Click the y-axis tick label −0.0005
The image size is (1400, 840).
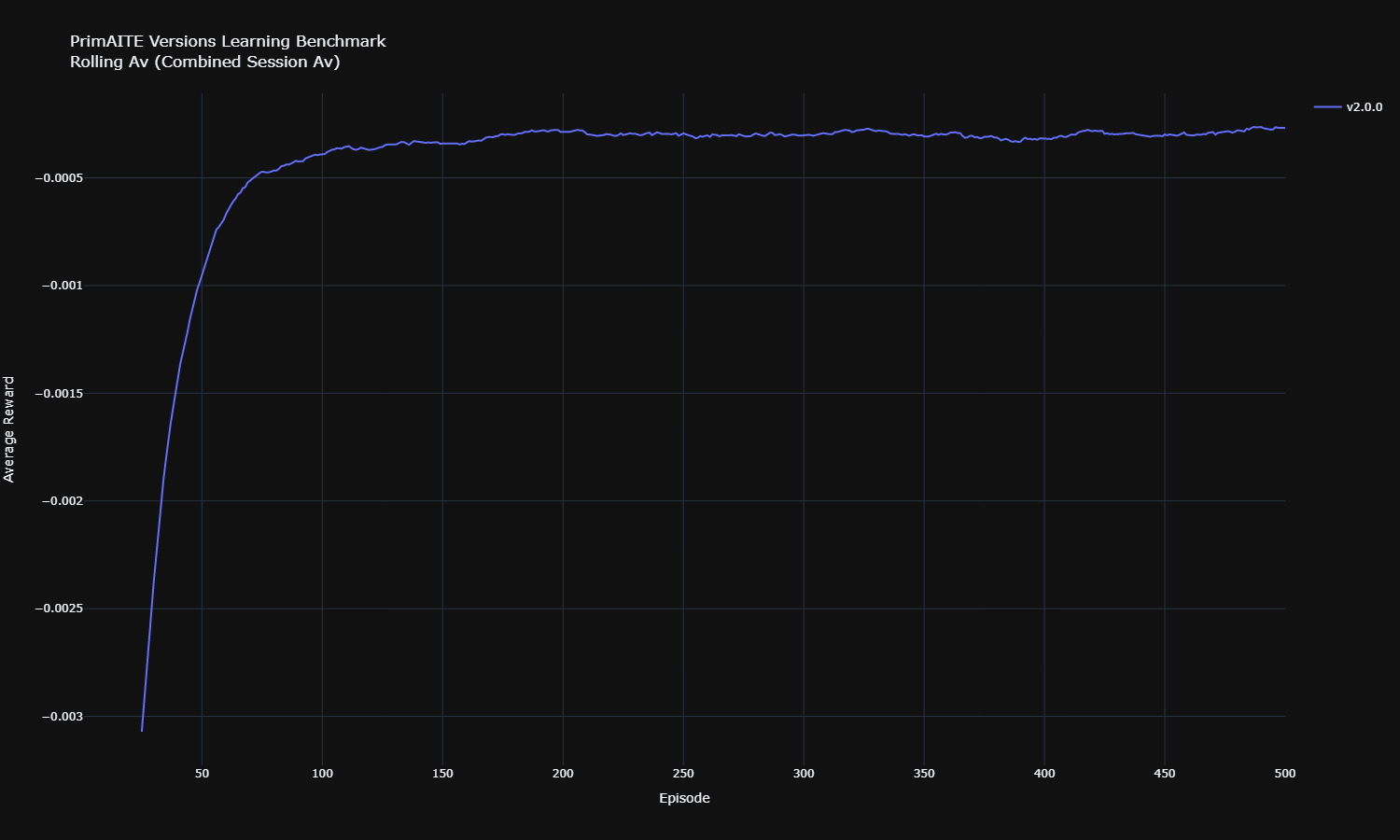coord(59,178)
